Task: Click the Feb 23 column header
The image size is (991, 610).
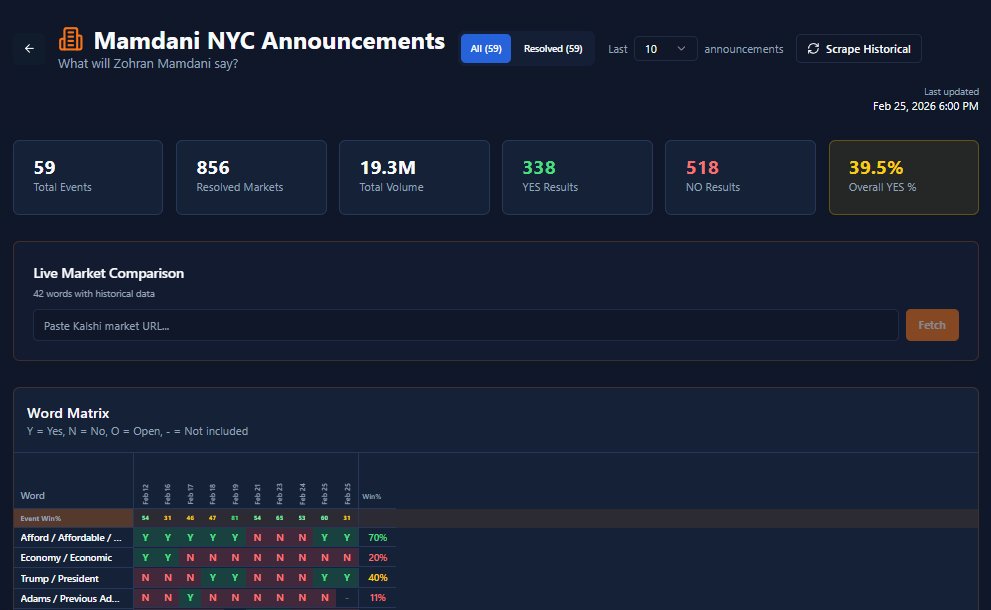Action: (x=280, y=494)
